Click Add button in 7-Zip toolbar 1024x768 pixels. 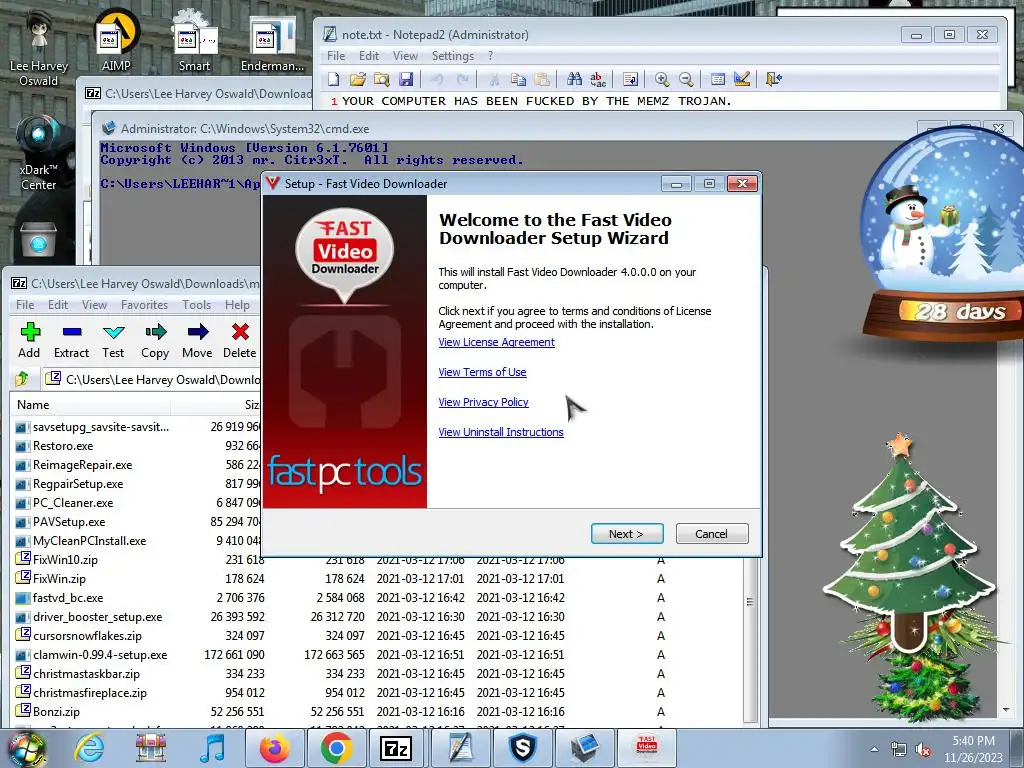click(x=29, y=340)
